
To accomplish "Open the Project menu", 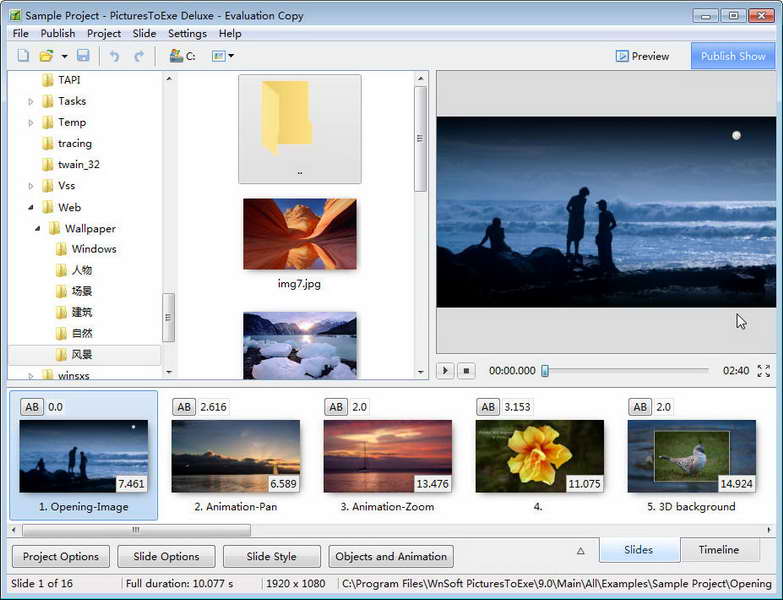I will click(104, 33).
